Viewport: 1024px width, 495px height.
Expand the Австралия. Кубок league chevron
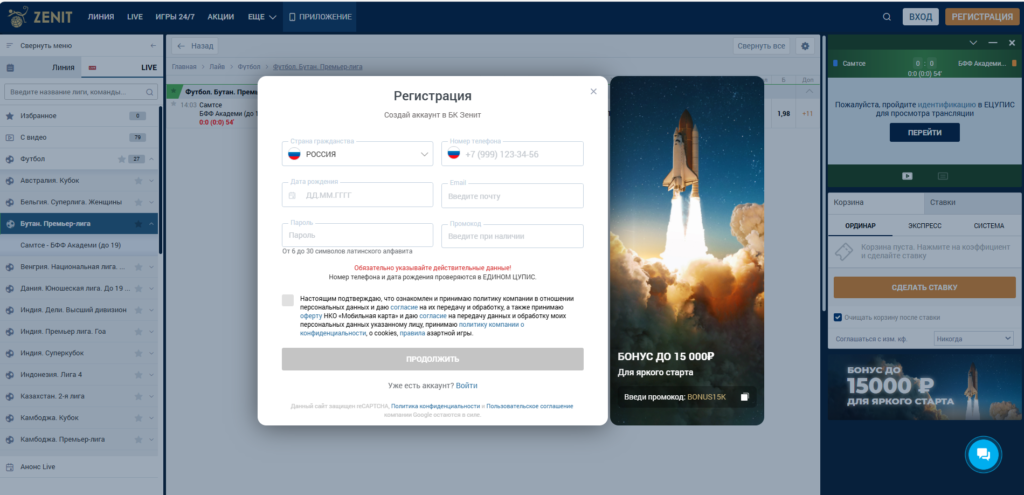[x=152, y=180]
